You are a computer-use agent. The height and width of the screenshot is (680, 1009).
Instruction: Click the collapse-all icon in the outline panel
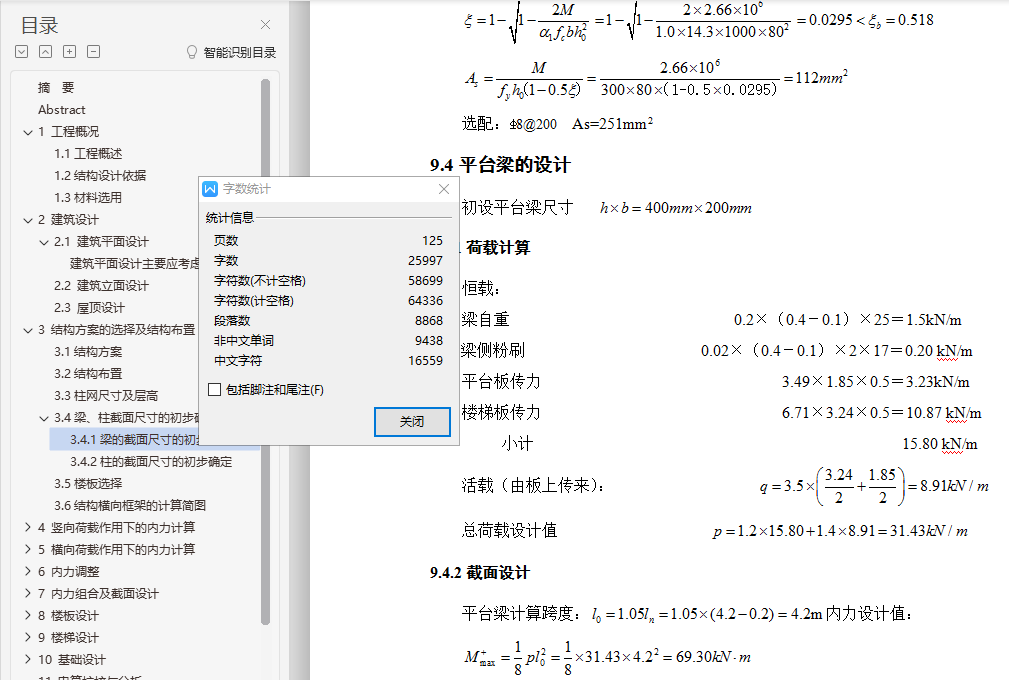coord(46,51)
